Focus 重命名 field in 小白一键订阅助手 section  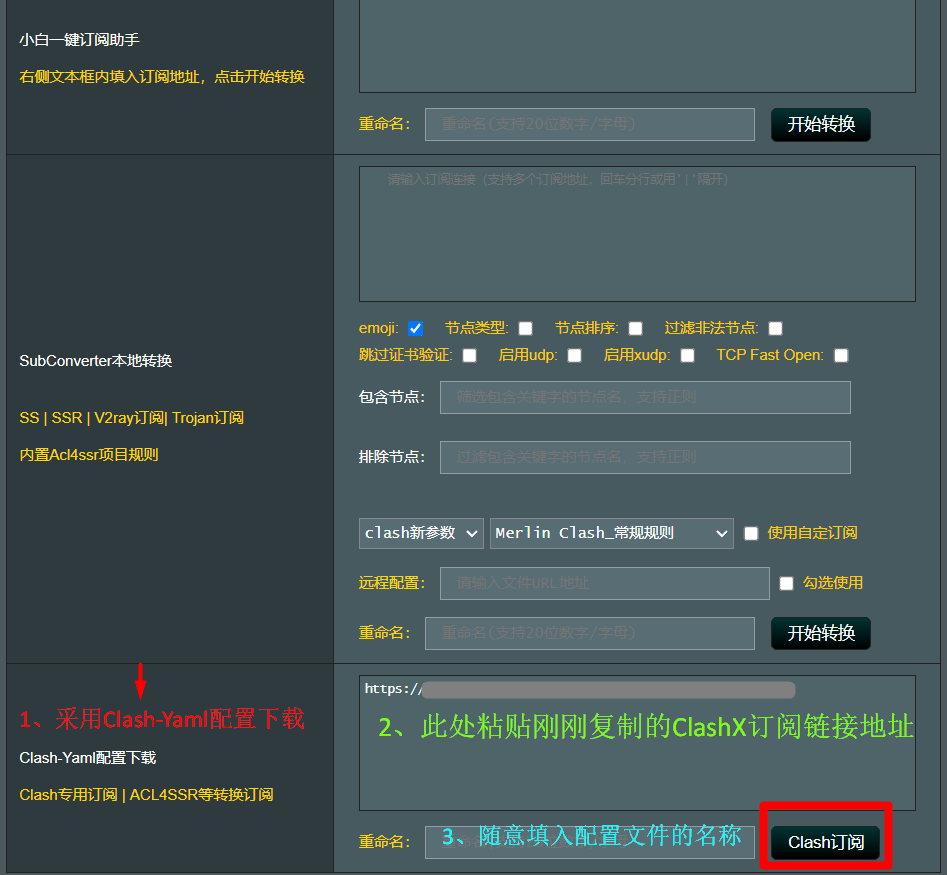pos(589,124)
